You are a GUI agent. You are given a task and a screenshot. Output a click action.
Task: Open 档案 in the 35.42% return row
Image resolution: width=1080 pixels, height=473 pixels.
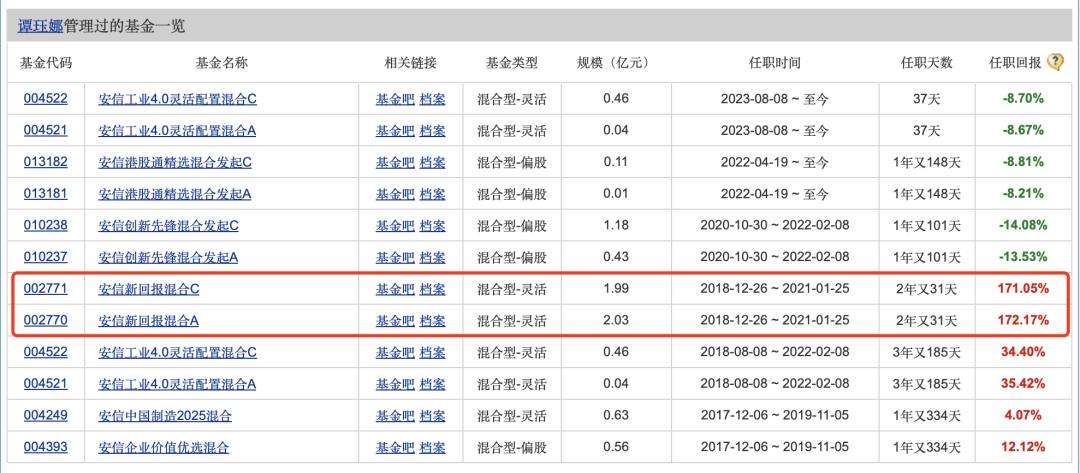click(433, 383)
